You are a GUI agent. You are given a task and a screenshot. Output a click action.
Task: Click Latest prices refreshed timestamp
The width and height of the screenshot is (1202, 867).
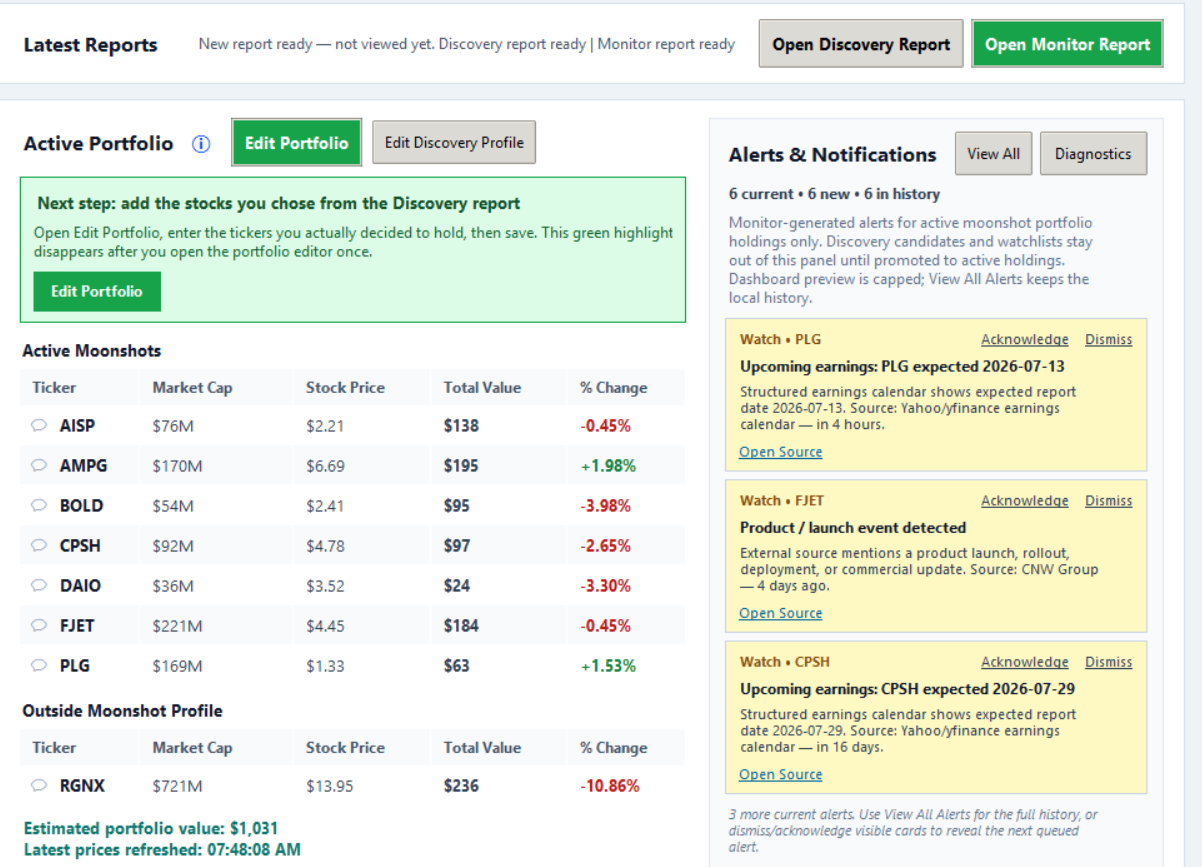[162, 850]
